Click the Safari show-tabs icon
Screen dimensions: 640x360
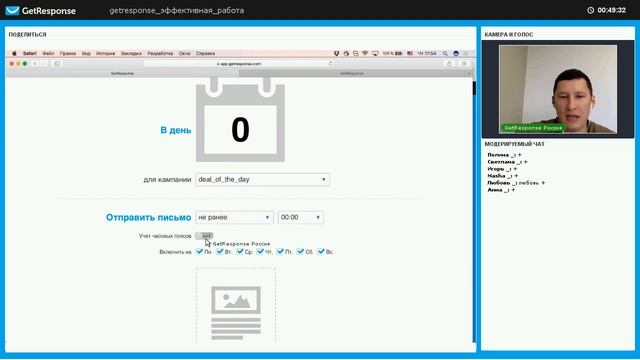pyautogui.click(x=464, y=64)
